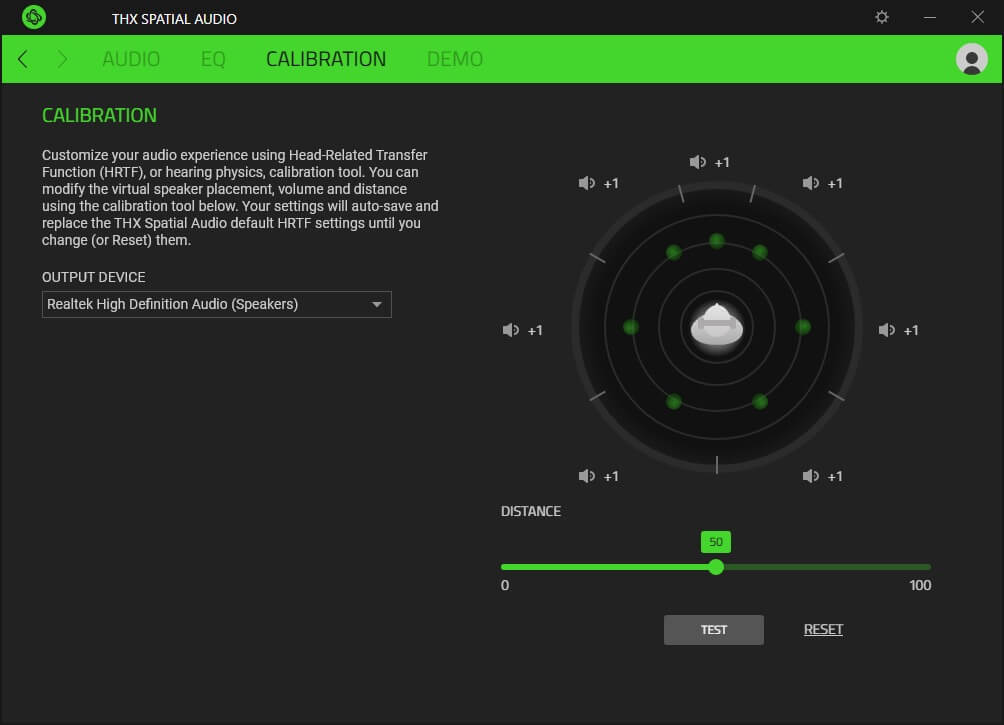This screenshot has width=1004, height=725.
Task: Open settings via the gear icon
Action: coord(881,17)
